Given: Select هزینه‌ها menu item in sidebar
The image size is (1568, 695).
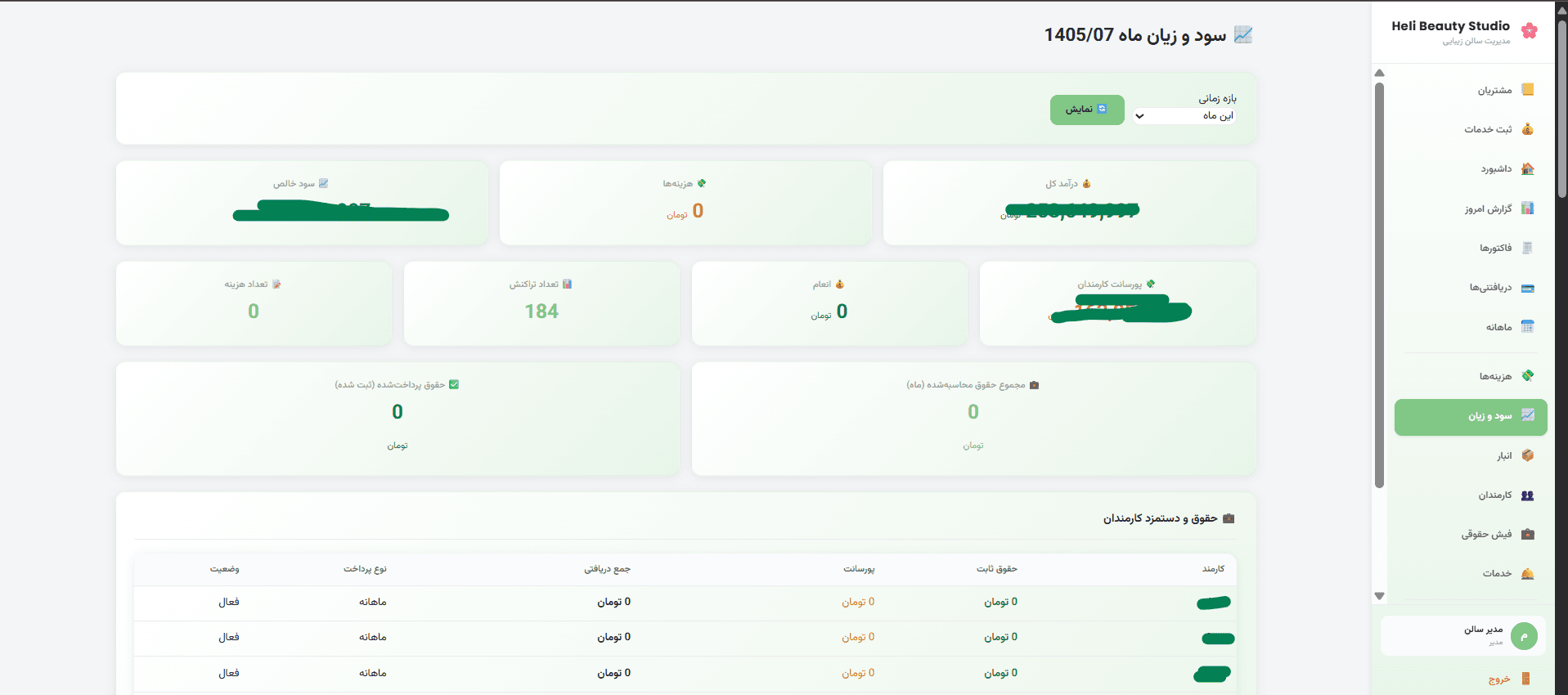Looking at the screenshot, I should 1471,376.
